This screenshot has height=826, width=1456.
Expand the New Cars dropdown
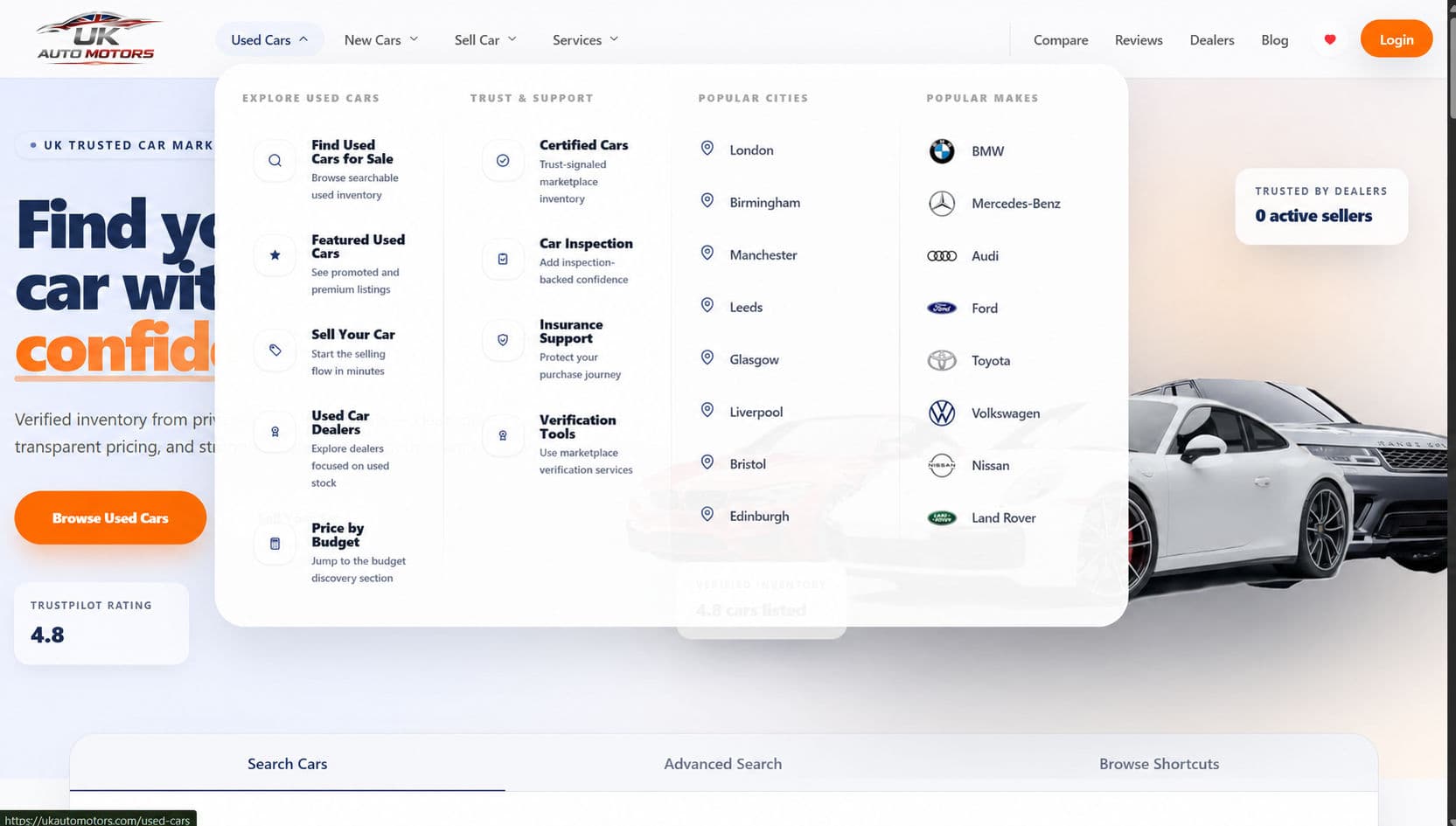pos(381,39)
